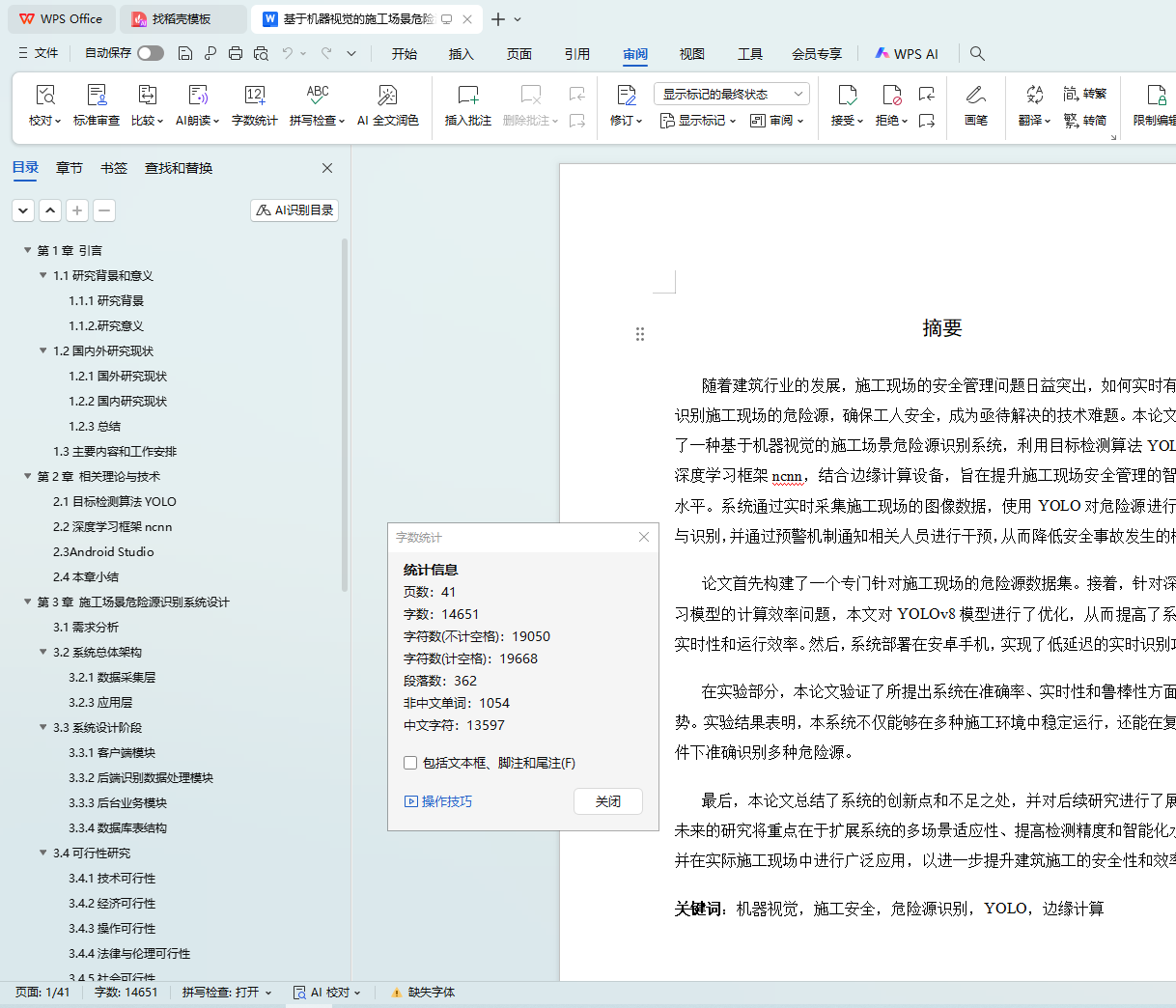Click the 关闭 button in word count dialog

(607, 801)
